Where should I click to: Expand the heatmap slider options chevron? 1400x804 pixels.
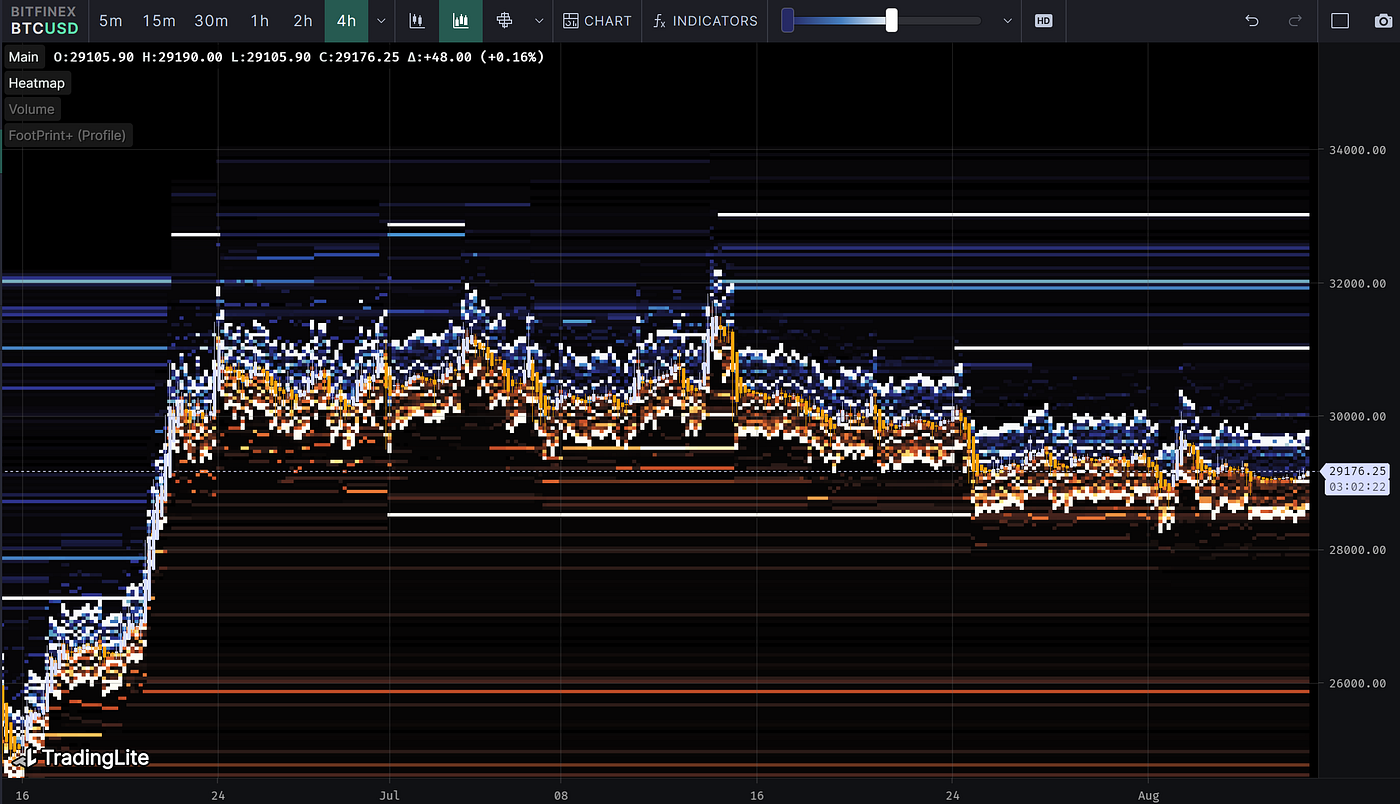coord(1007,20)
